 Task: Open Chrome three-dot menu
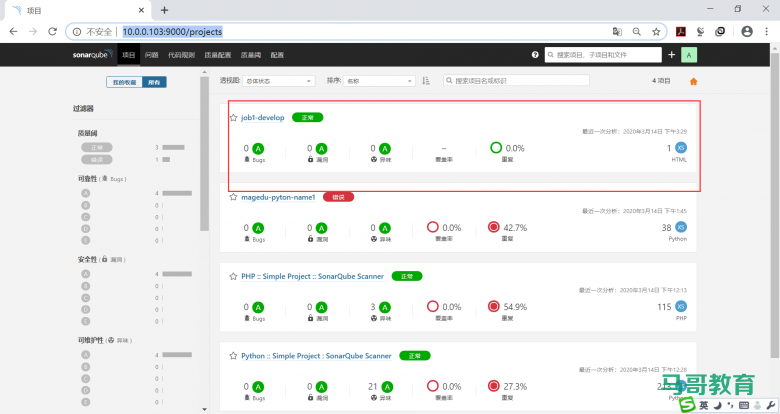tap(766, 31)
